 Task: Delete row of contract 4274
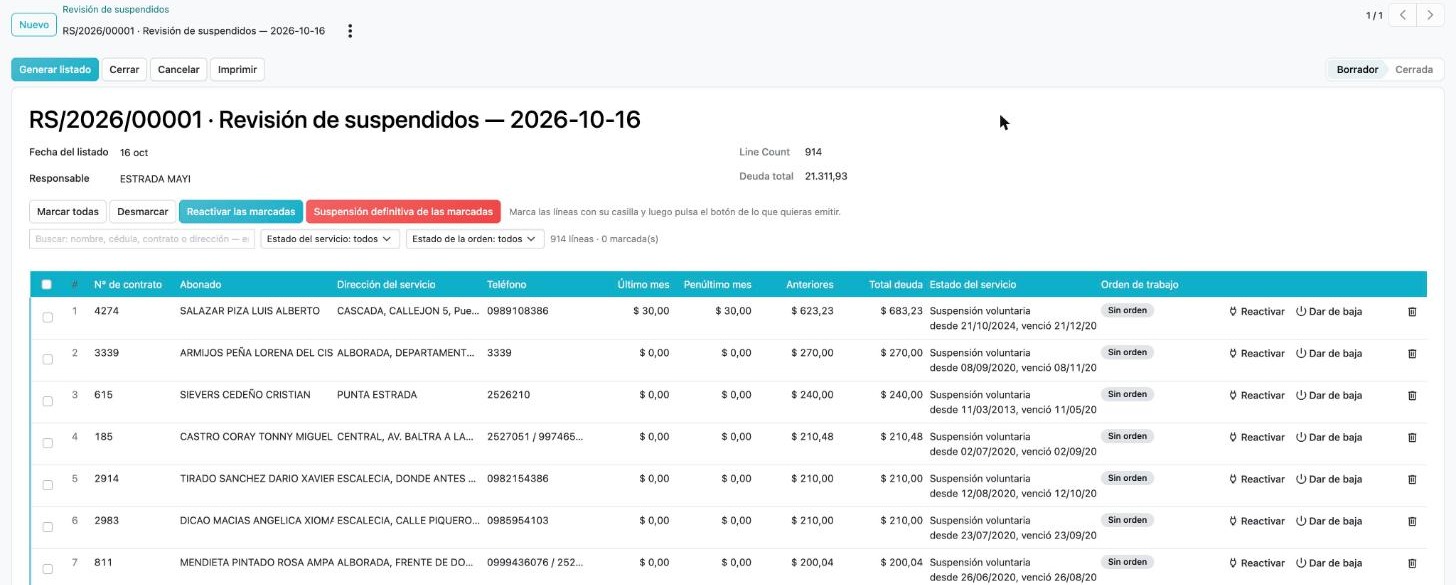(1412, 312)
